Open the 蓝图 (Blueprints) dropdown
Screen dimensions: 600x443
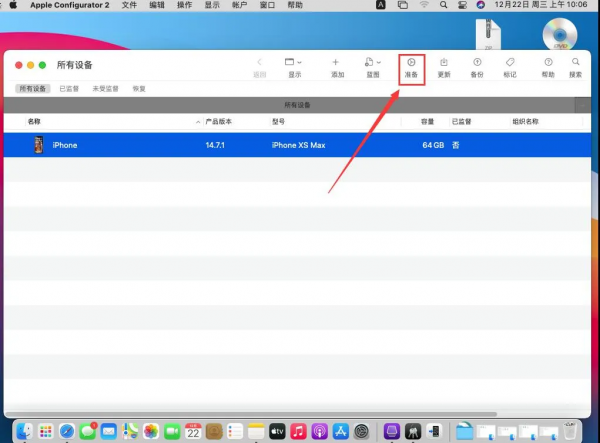click(x=373, y=62)
